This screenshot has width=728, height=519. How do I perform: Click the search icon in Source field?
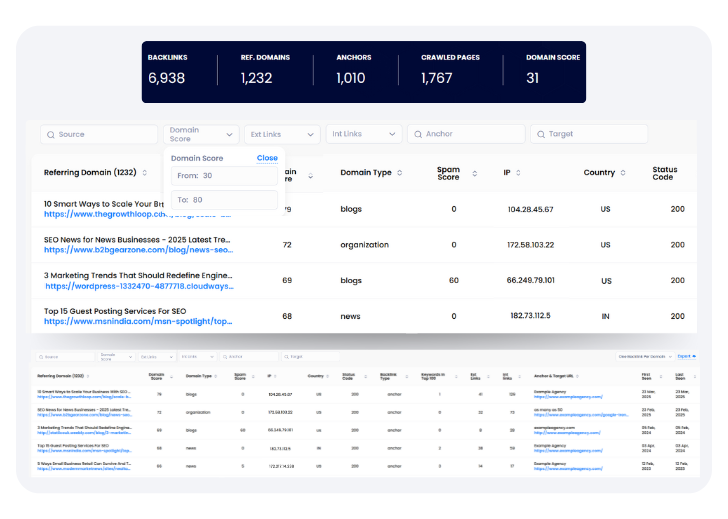point(51,134)
